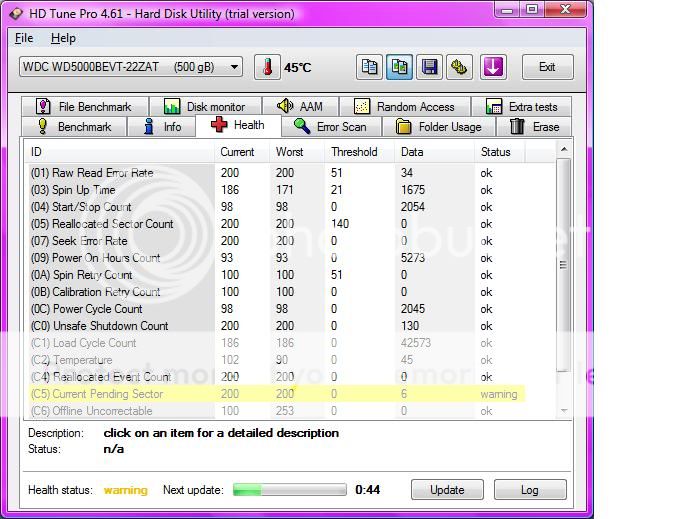
Task: Open the drive selection dropdown
Action: 131,67
